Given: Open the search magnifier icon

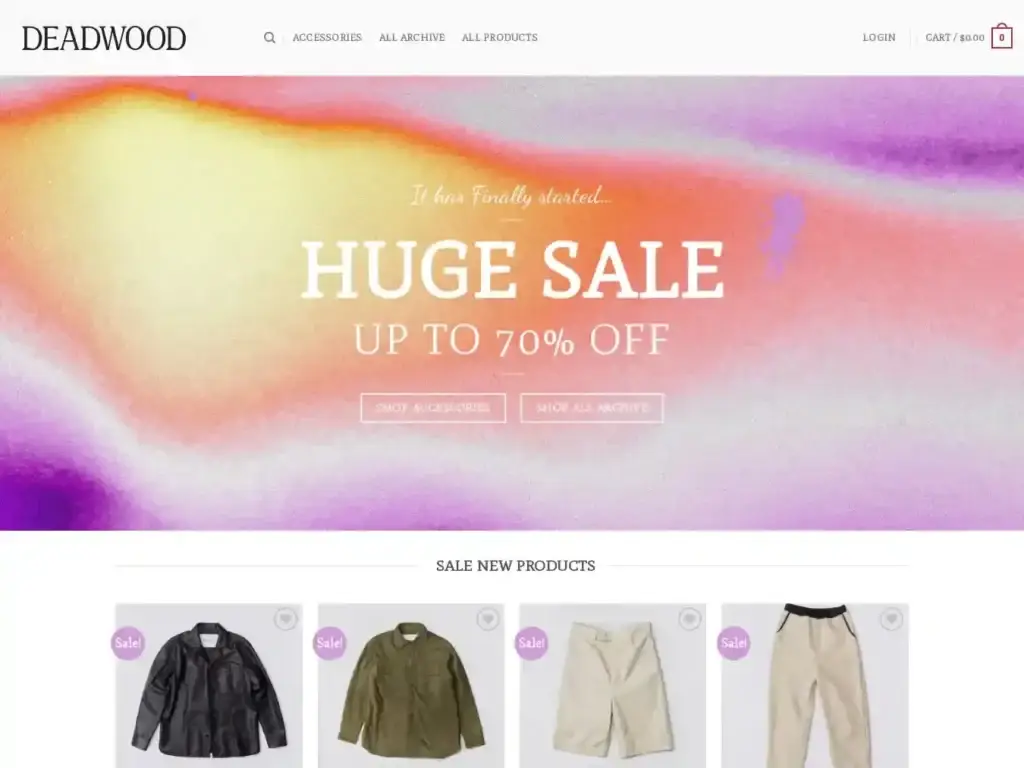Looking at the screenshot, I should tap(269, 38).
